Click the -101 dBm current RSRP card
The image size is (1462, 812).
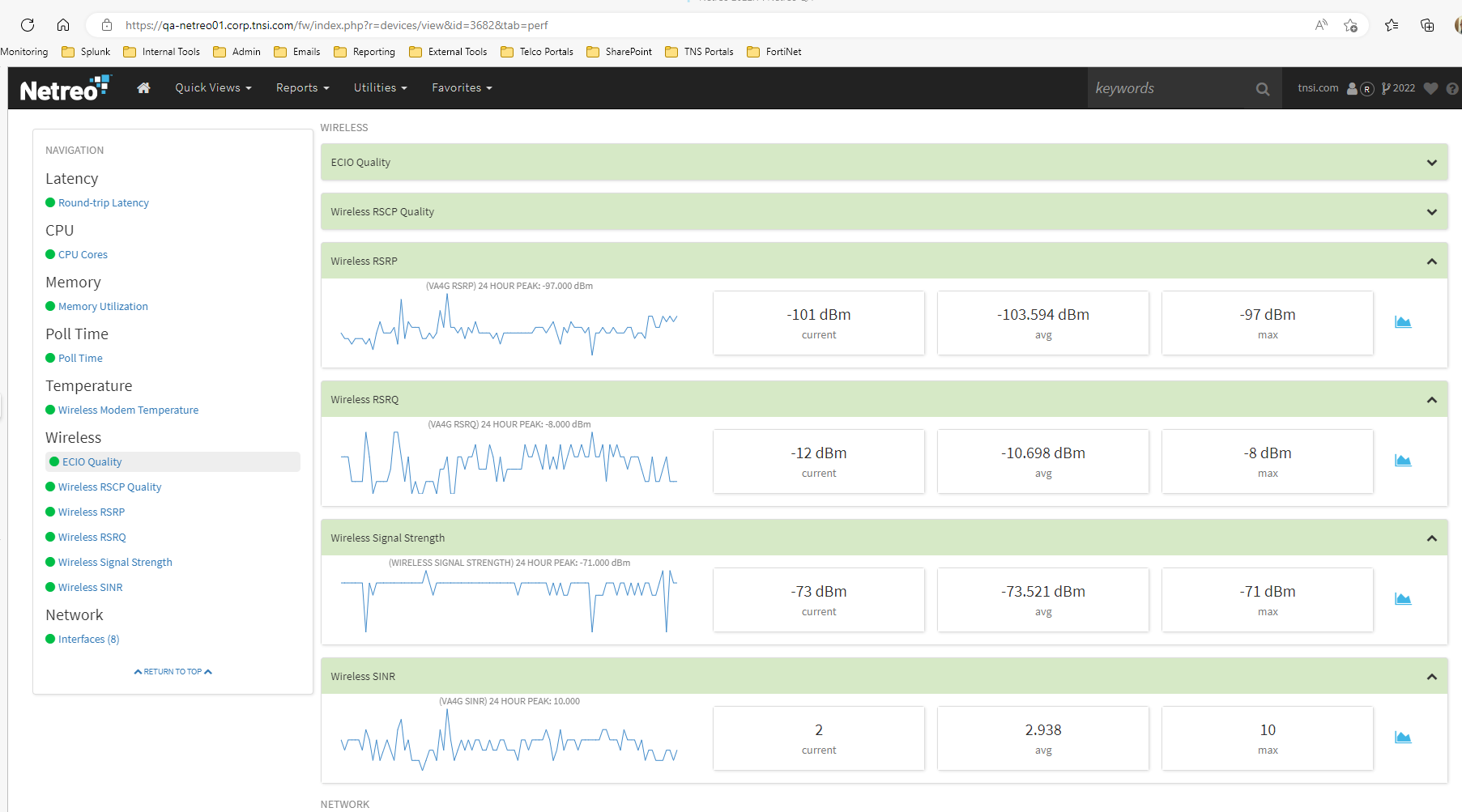pyautogui.click(x=819, y=323)
